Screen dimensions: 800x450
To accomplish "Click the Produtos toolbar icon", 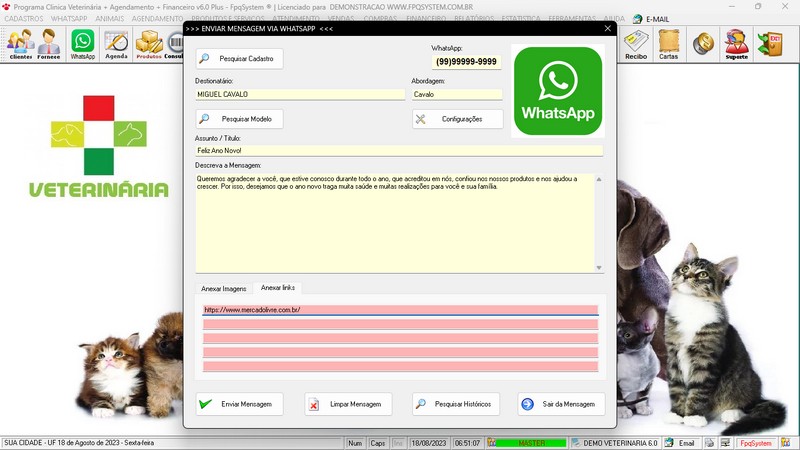I will click(x=149, y=43).
